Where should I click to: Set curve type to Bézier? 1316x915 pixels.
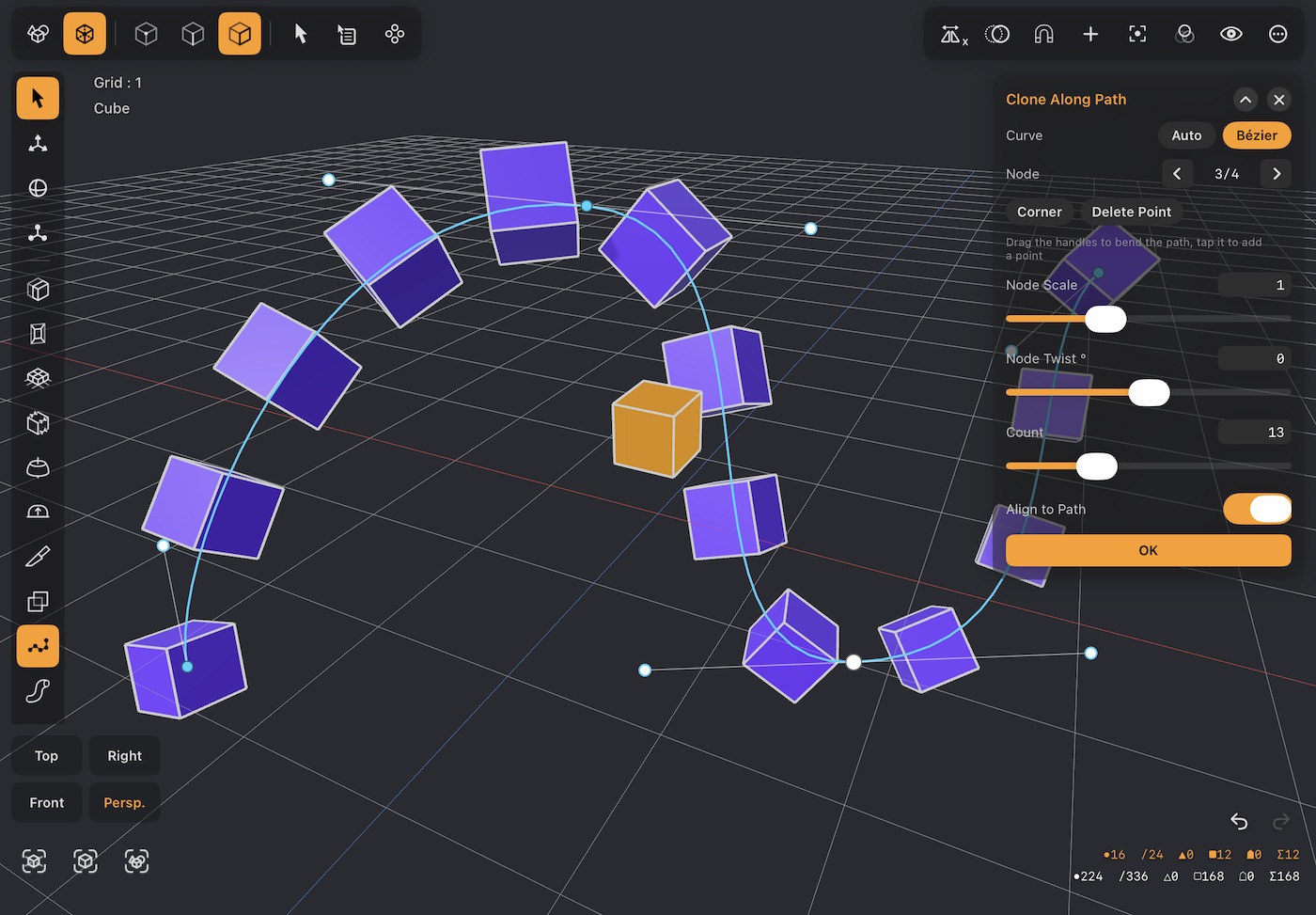(1257, 135)
